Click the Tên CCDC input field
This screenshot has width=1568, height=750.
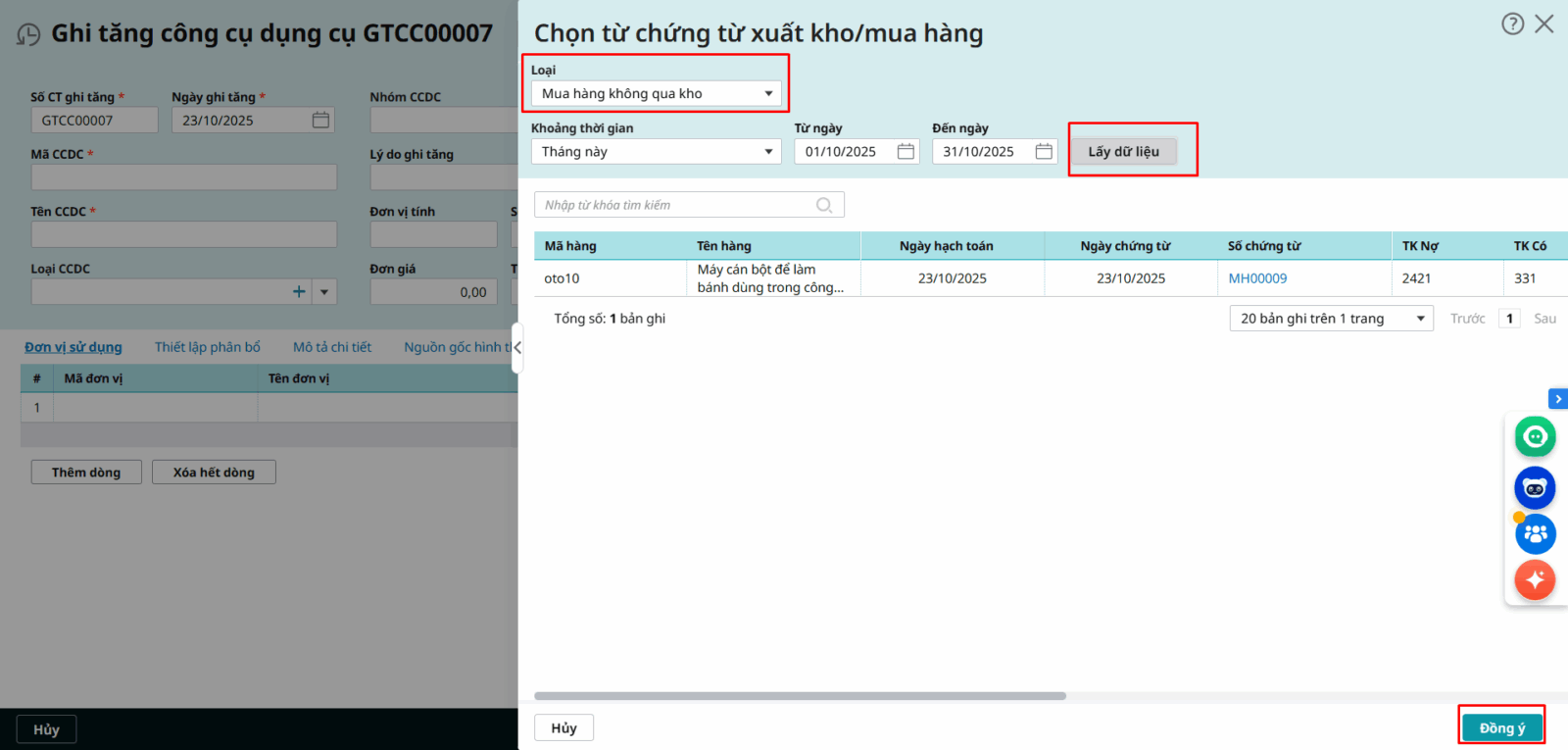[x=184, y=234]
